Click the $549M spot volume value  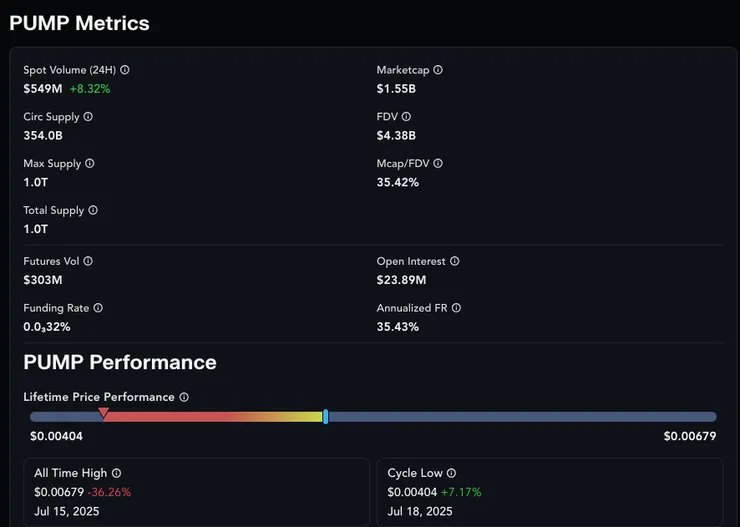43,88
